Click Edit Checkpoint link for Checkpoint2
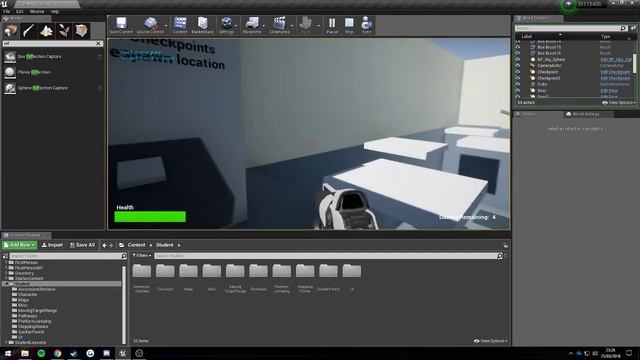 (x=615, y=78)
